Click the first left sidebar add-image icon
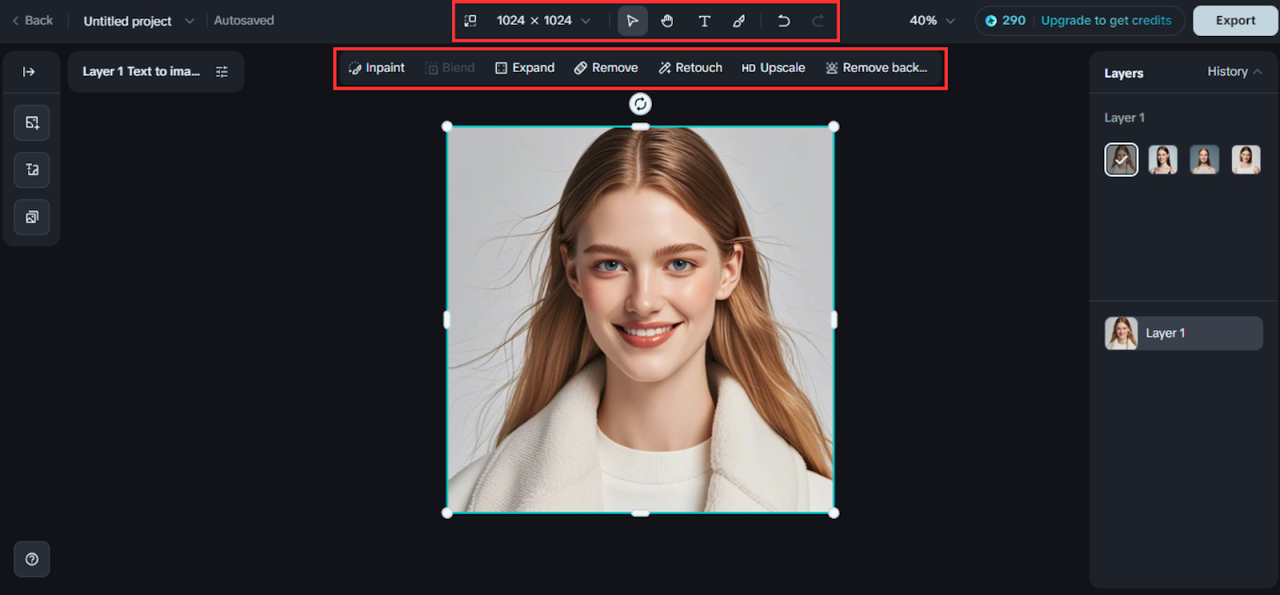The width and height of the screenshot is (1280, 595). [x=32, y=123]
